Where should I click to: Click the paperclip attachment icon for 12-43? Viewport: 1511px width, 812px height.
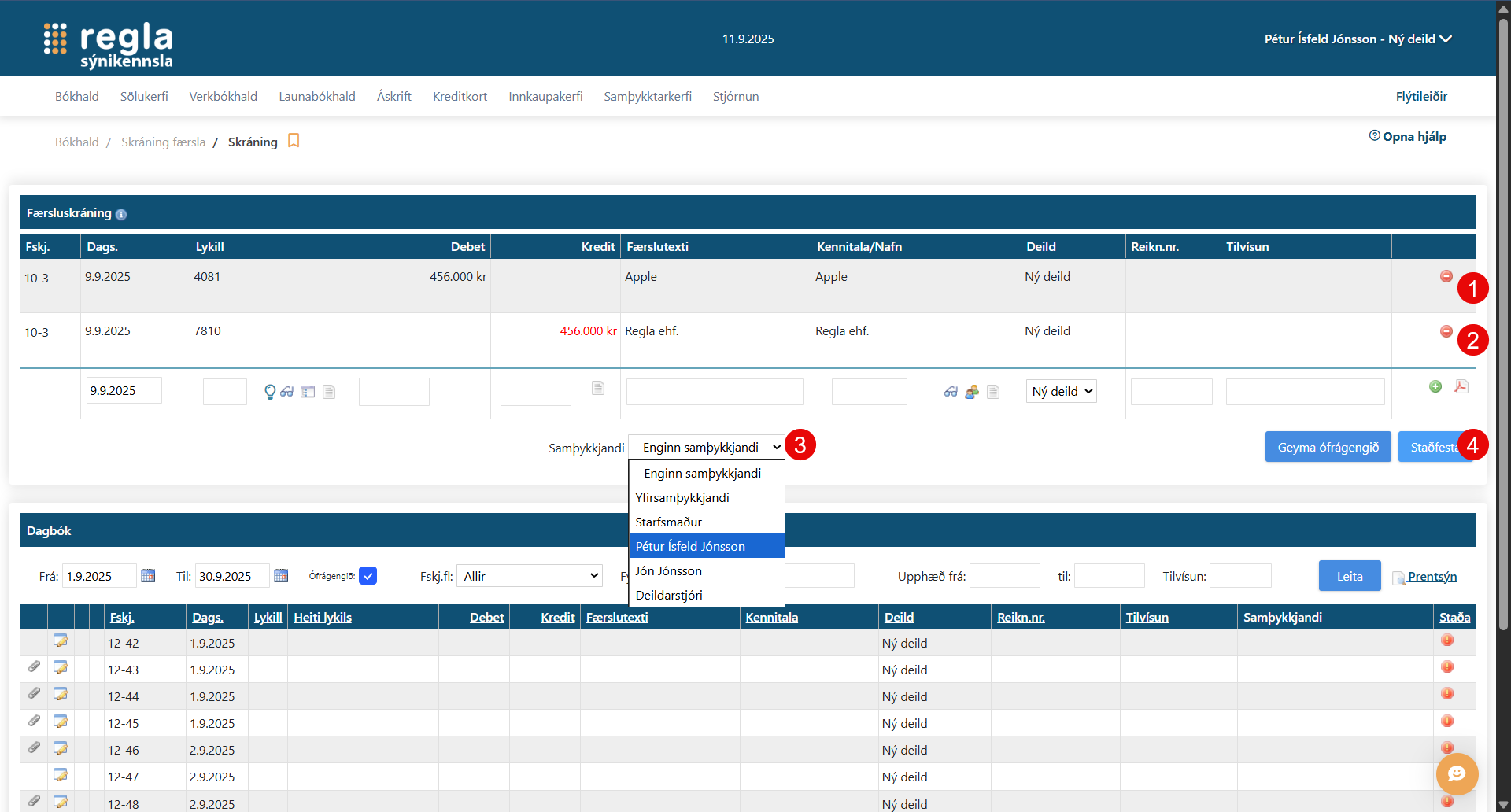point(34,667)
